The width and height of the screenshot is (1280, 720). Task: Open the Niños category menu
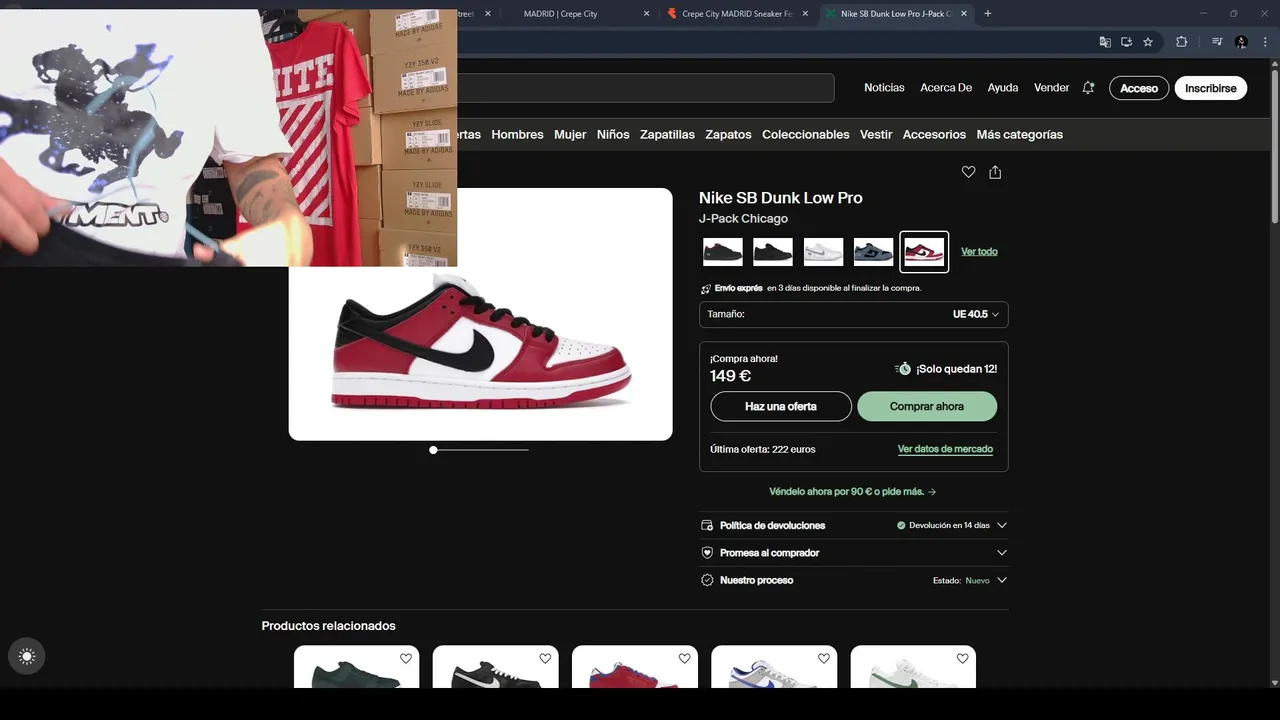coord(613,134)
